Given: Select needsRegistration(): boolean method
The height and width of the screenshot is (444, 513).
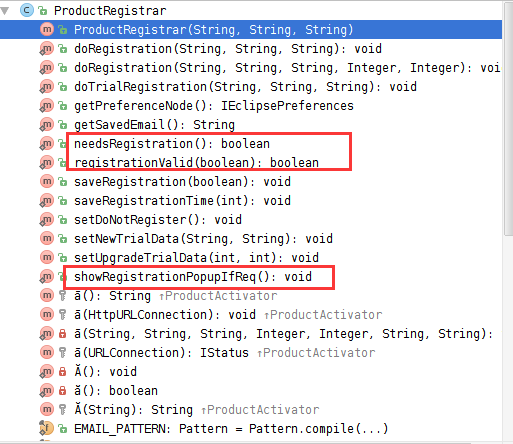Looking at the screenshot, I should tap(172, 144).
